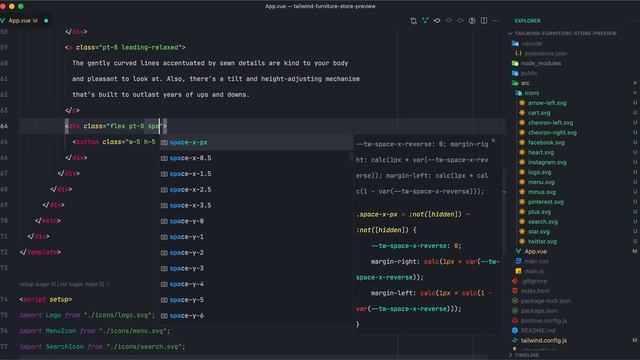Place cursor on the script setup line

pos(46,300)
